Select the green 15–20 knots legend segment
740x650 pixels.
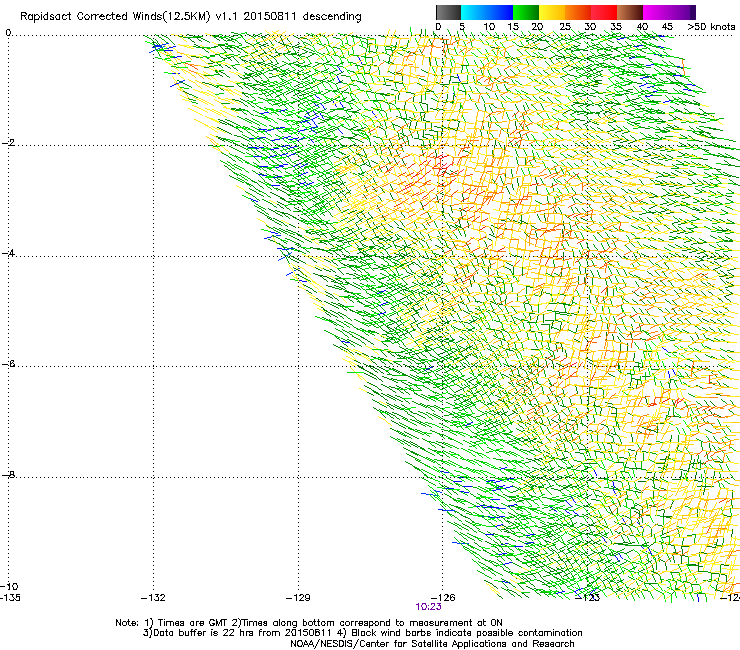[526, 12]
